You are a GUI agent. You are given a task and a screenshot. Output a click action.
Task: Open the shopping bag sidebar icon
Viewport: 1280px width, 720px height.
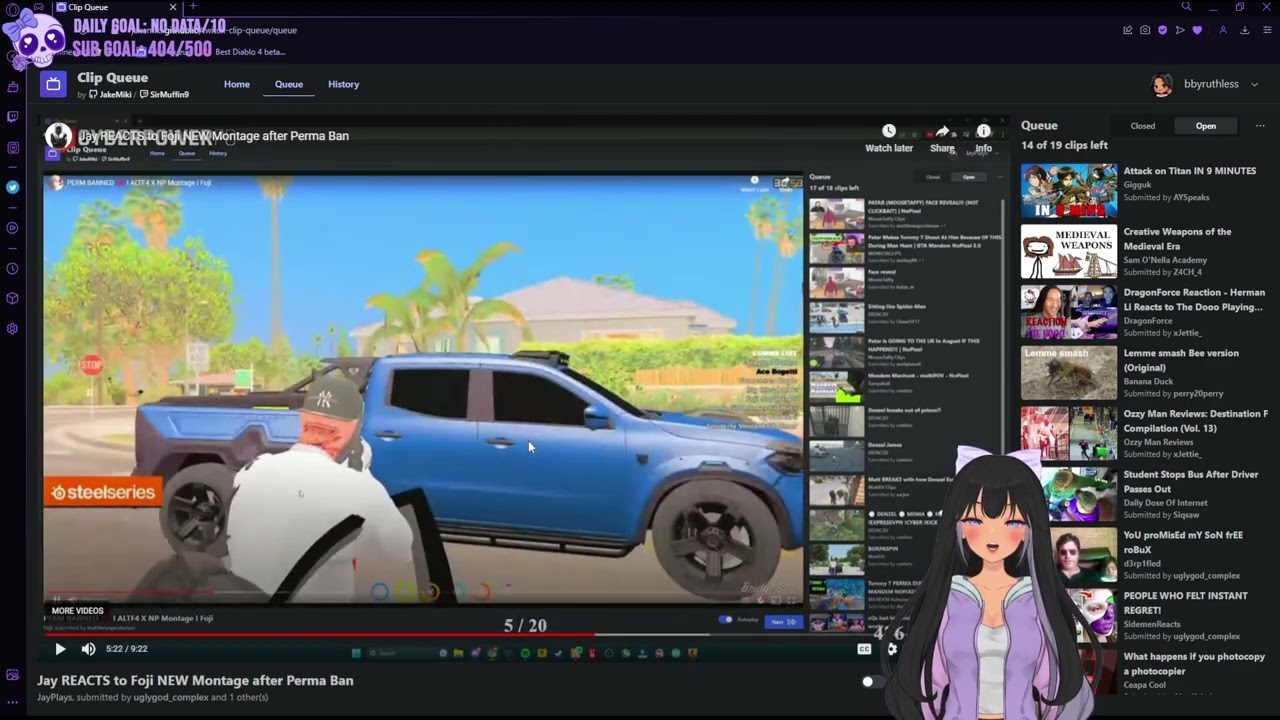12,87
